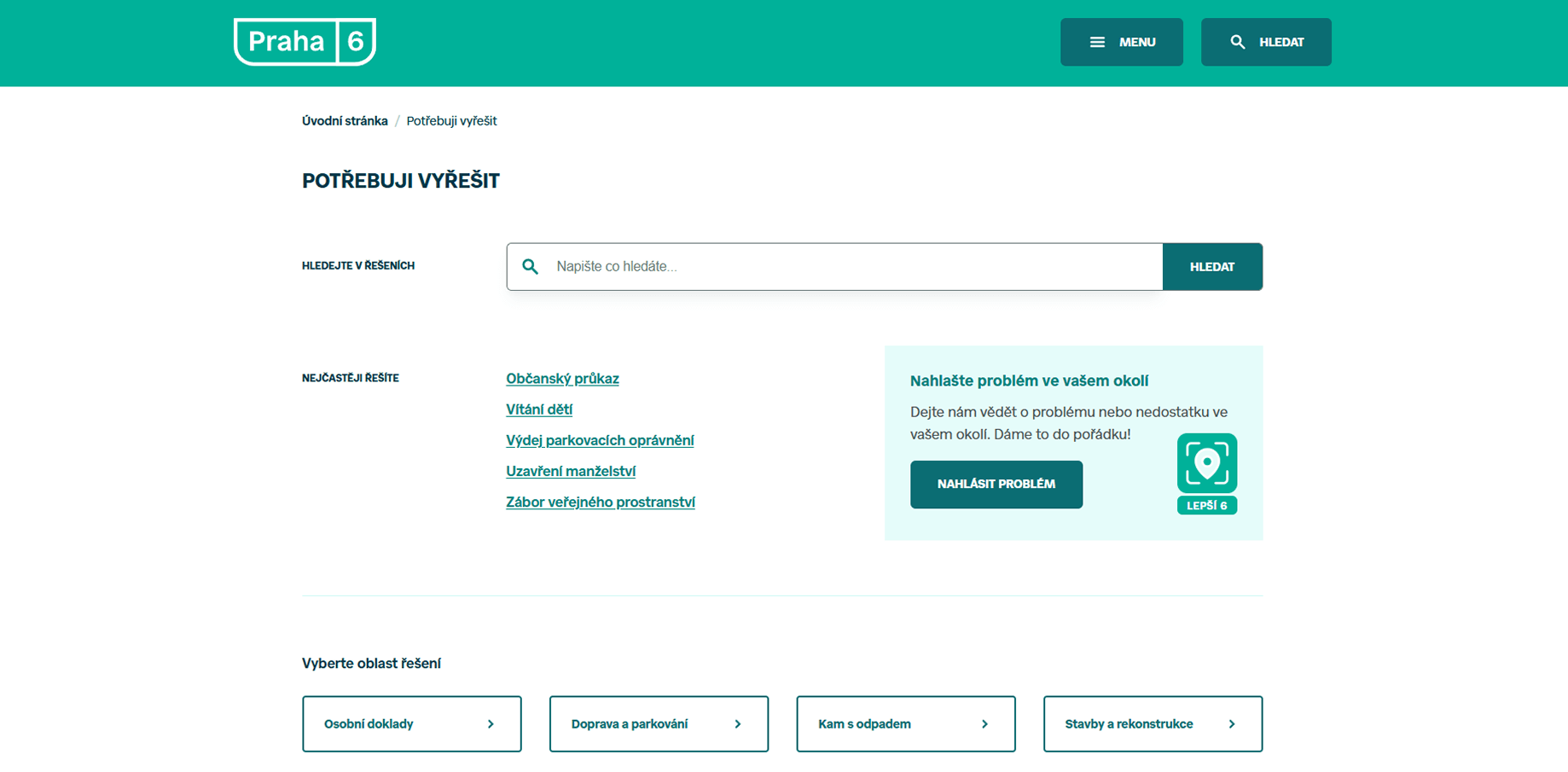This screenshot has width=1568, height=772.
Task: Click the magnifier icon in header HLEDAT
Action: (1237, 43)
